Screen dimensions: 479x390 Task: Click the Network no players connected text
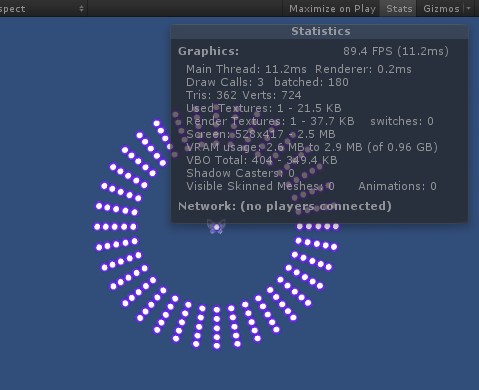pos(285,206)
